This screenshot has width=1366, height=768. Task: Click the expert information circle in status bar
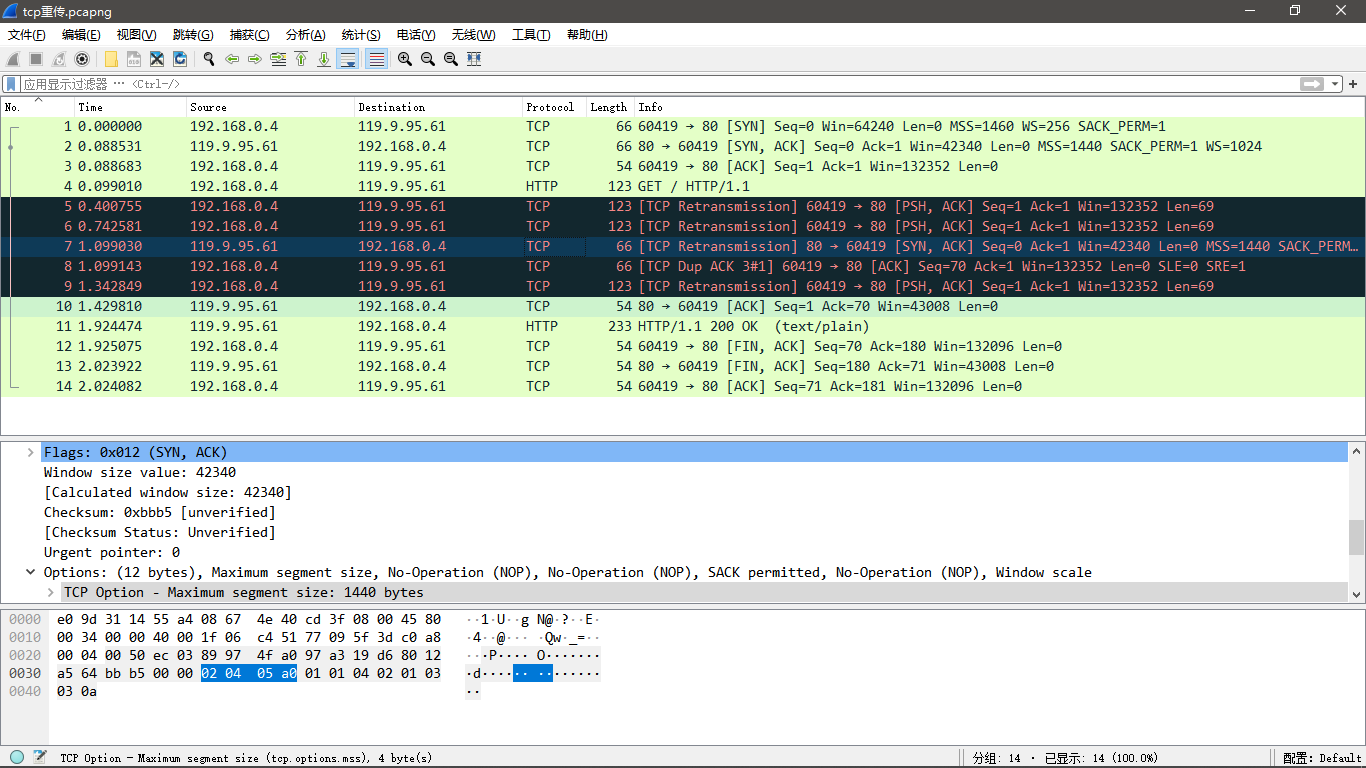[17, 758]
